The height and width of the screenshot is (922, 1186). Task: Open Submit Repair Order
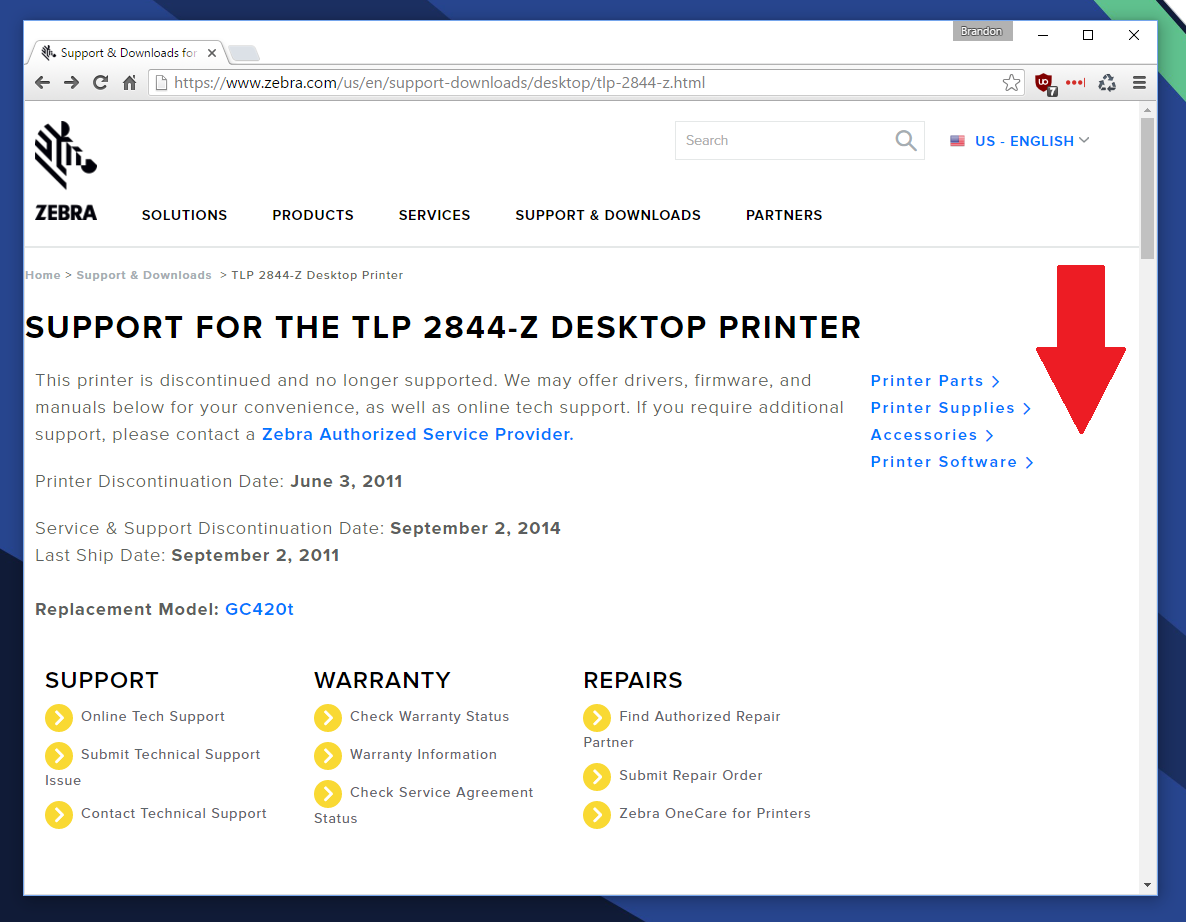(x=691, y=775)
